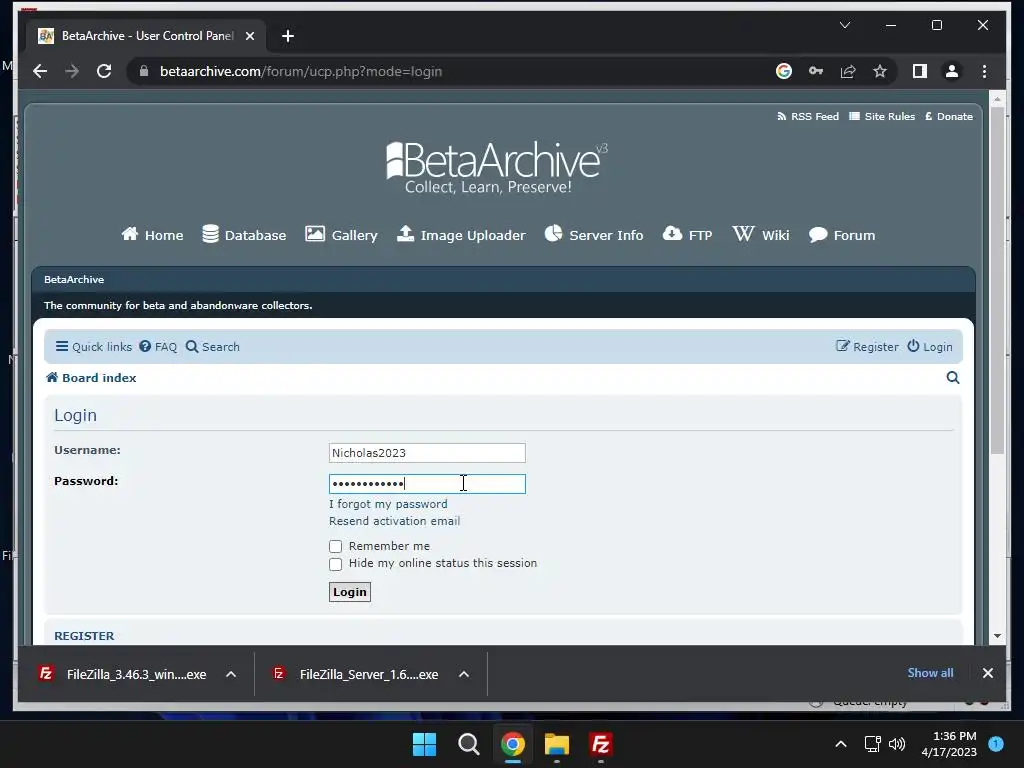Click the magnifier search icon beside Board index

[953, 377]
